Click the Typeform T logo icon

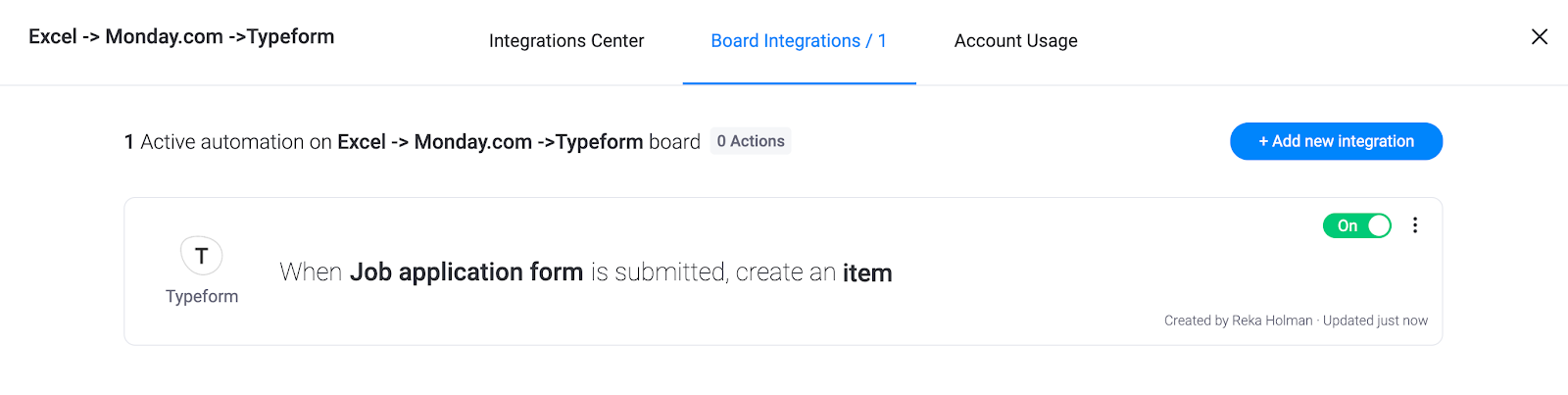202,256
